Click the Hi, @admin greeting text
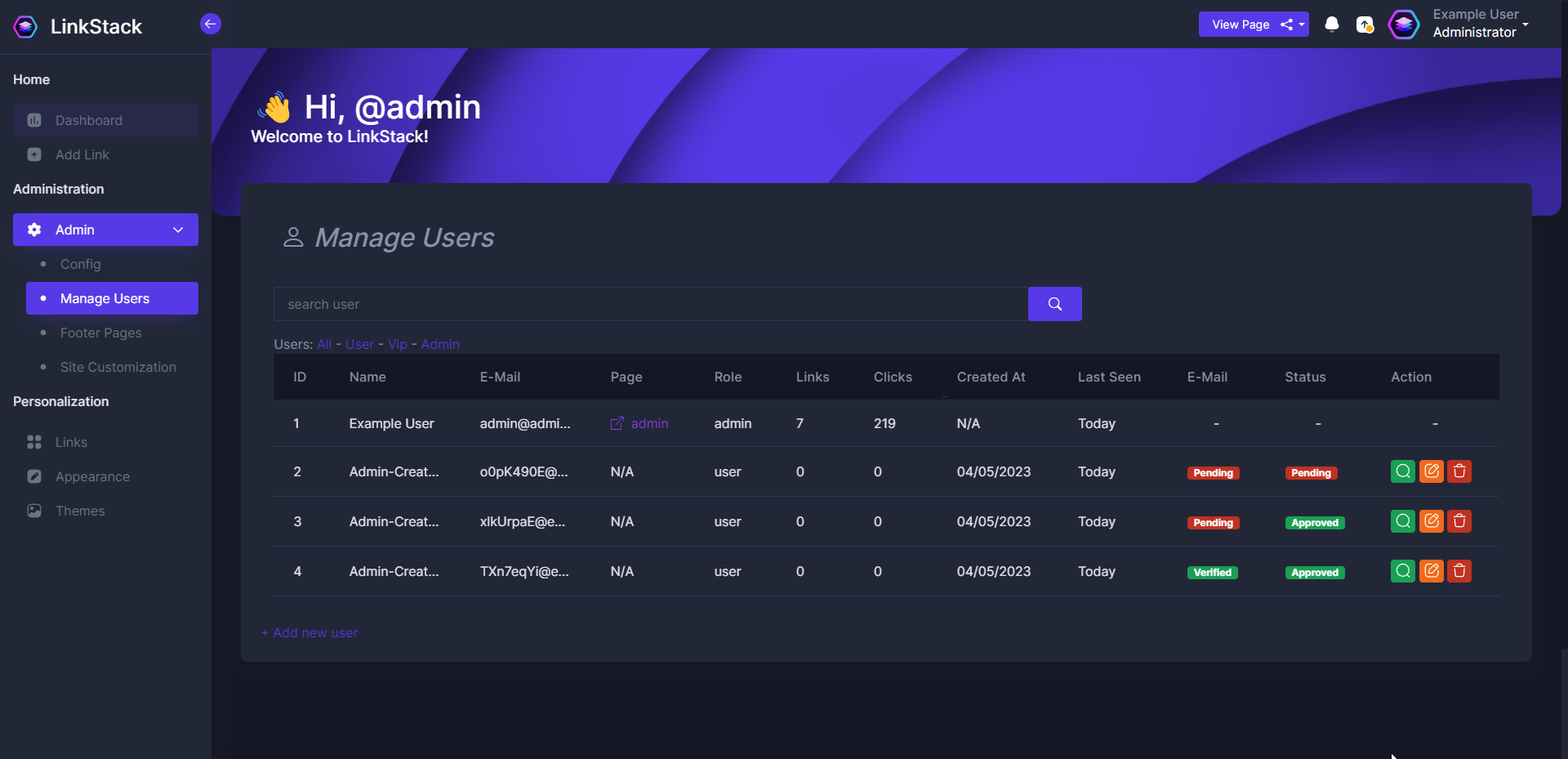This screenshot has width=1568, height=759. (393, 107)
